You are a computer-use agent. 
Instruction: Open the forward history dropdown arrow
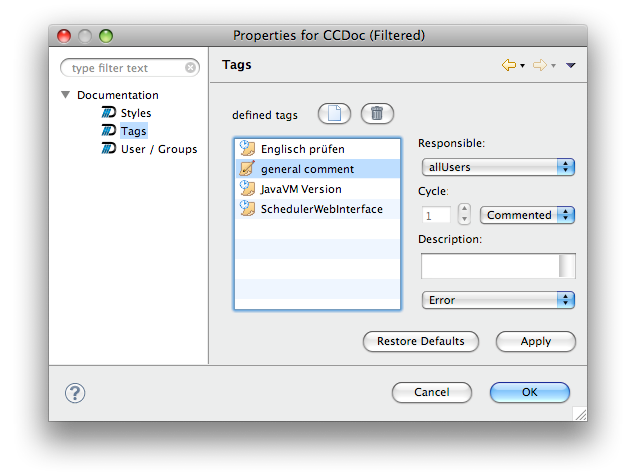click(553, 66)
